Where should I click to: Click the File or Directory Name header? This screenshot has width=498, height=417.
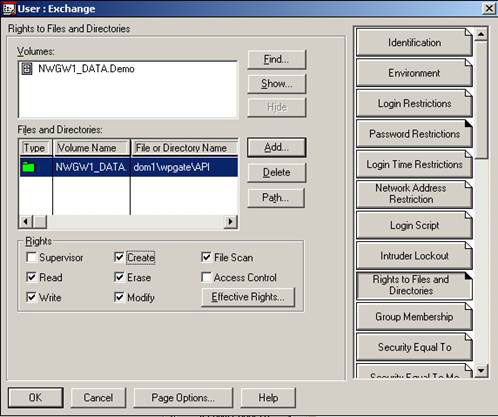(x=184, y=148)
